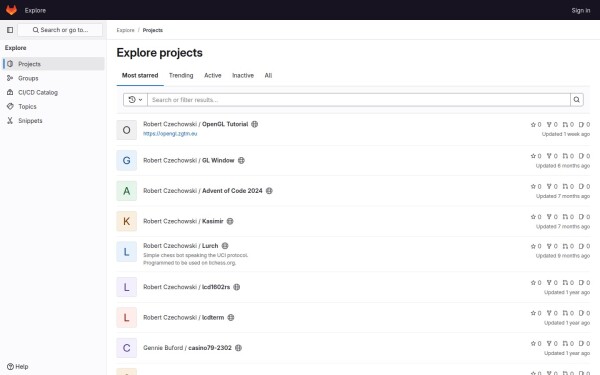Click the globe icon next to Lurch

225,246
